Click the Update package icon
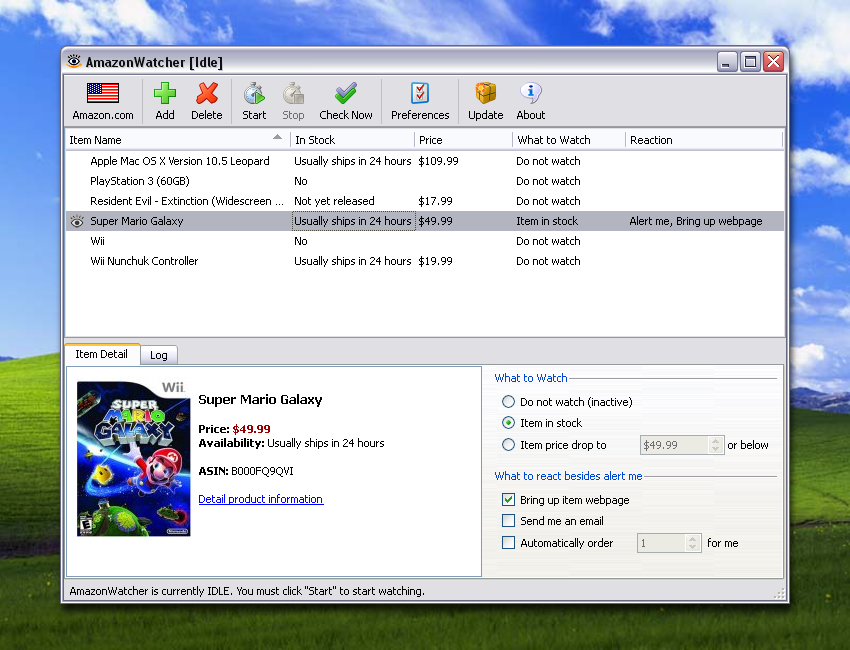Screen dimensions: 850x650 486,93
